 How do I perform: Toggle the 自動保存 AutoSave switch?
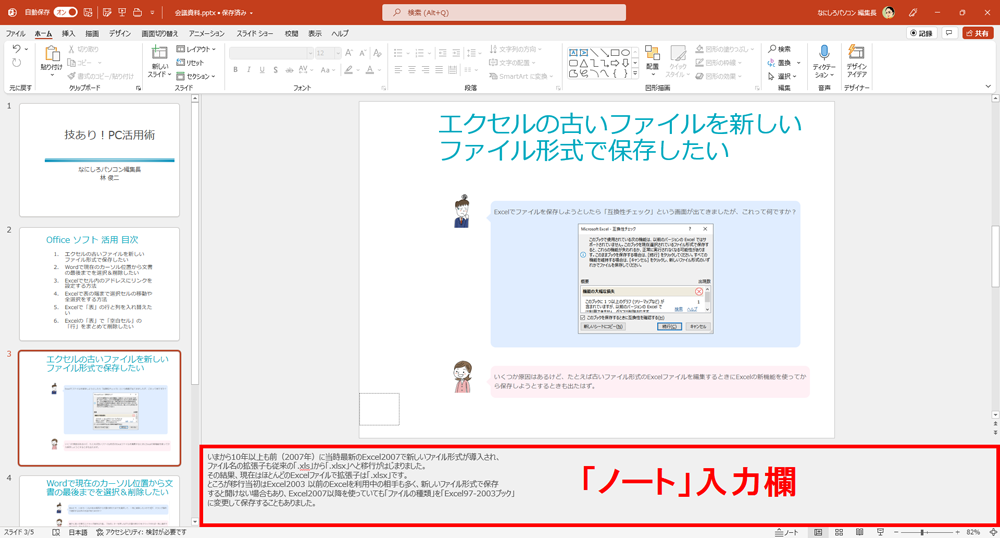point(66,12)
